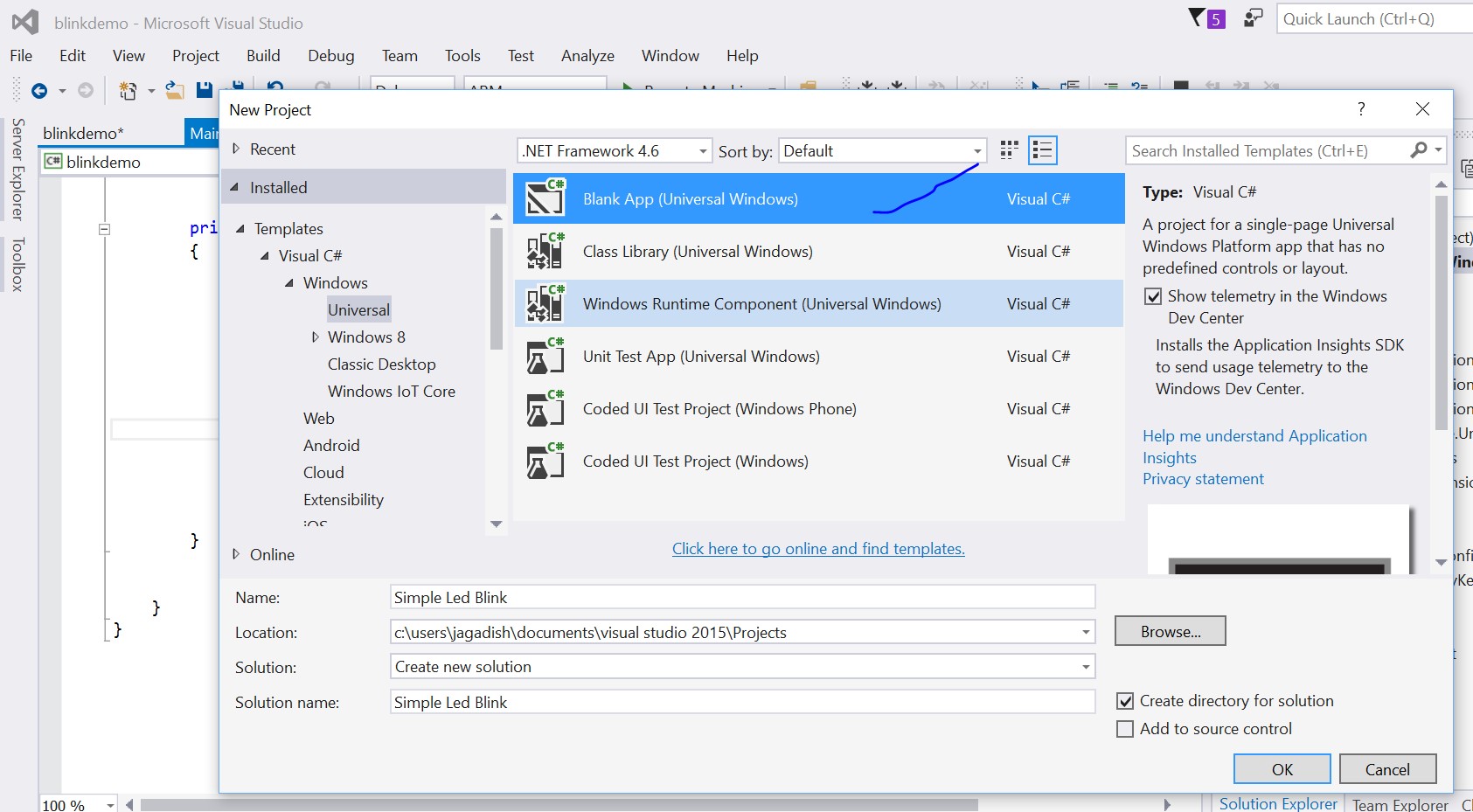Image resolution: width=1473 pixels, height=812 pixels.
Task: Open the Build menu
Action: point(263,55)
